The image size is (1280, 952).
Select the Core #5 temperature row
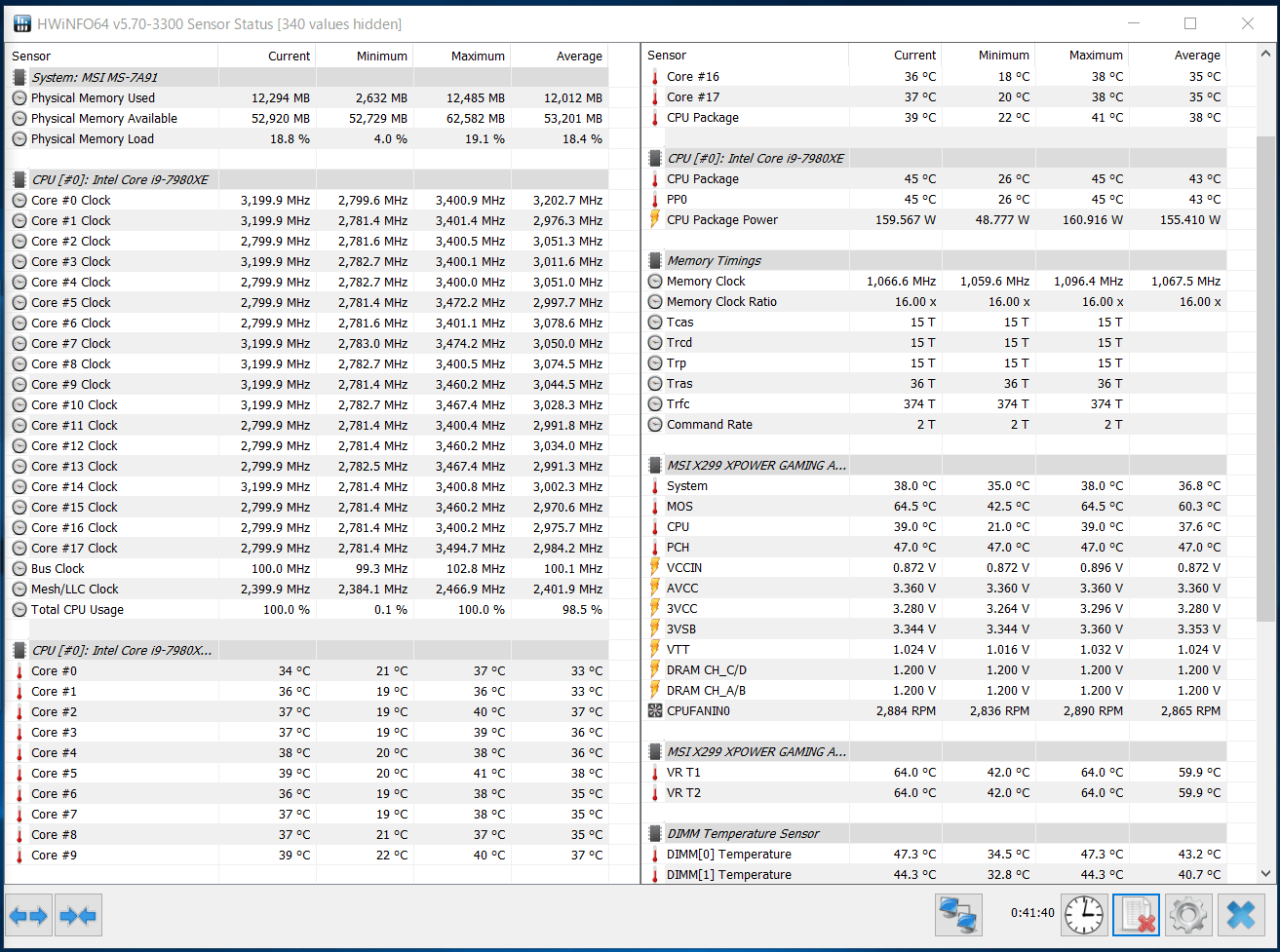307,773
